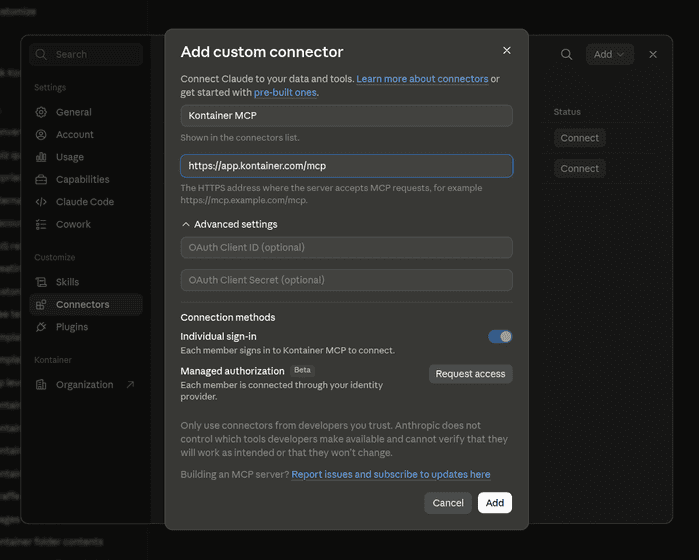Click the connector name field with Kontainer MCP

[346, 115]
